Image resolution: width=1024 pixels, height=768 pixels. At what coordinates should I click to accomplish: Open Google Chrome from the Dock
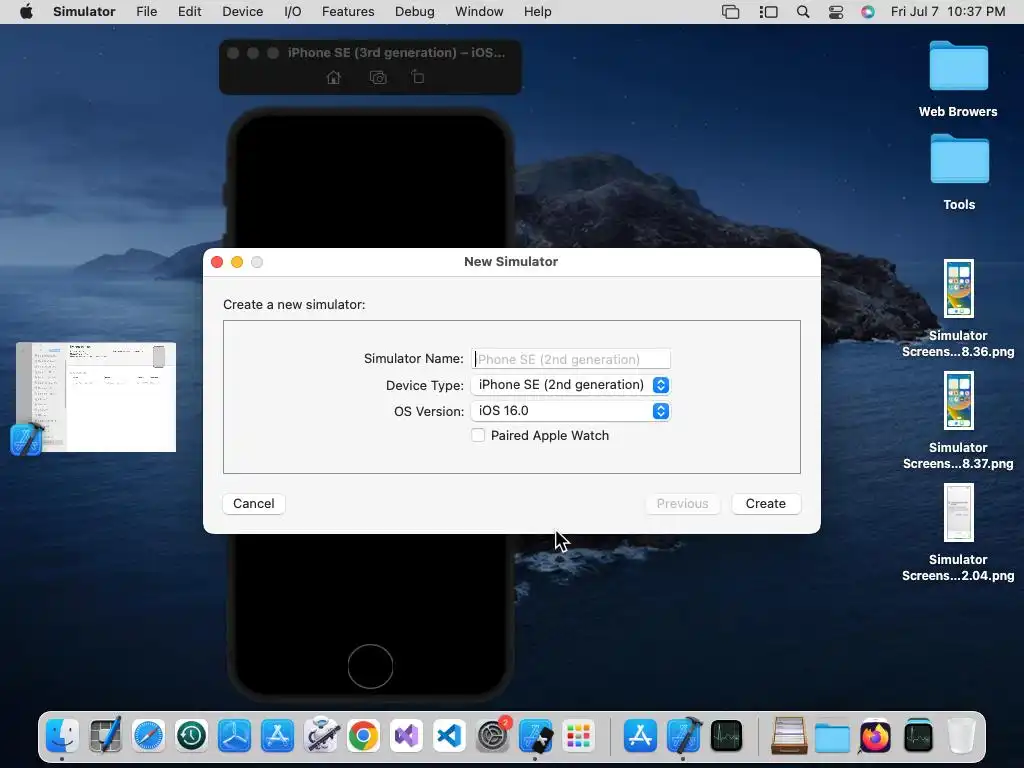[x=364, y=736]
